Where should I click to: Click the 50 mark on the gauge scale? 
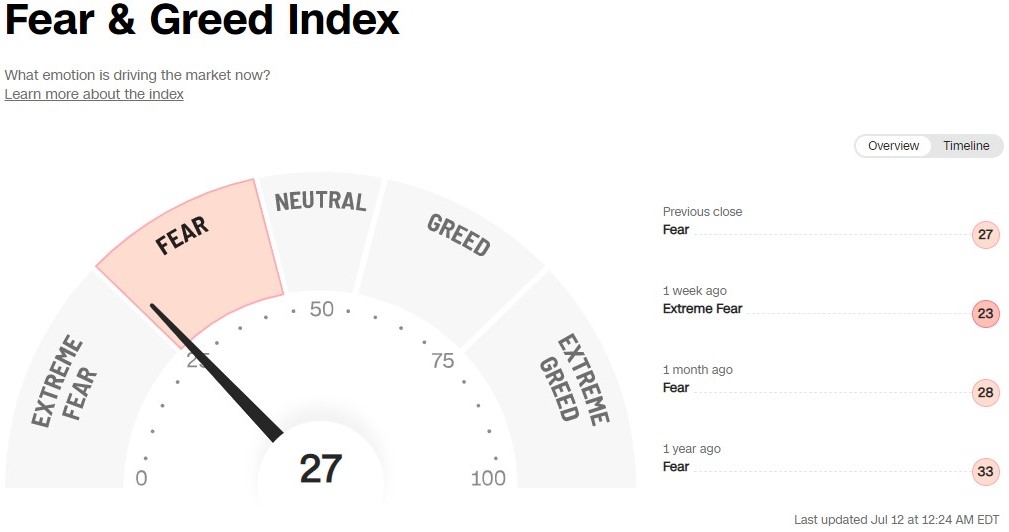click(x=321, y=310)
